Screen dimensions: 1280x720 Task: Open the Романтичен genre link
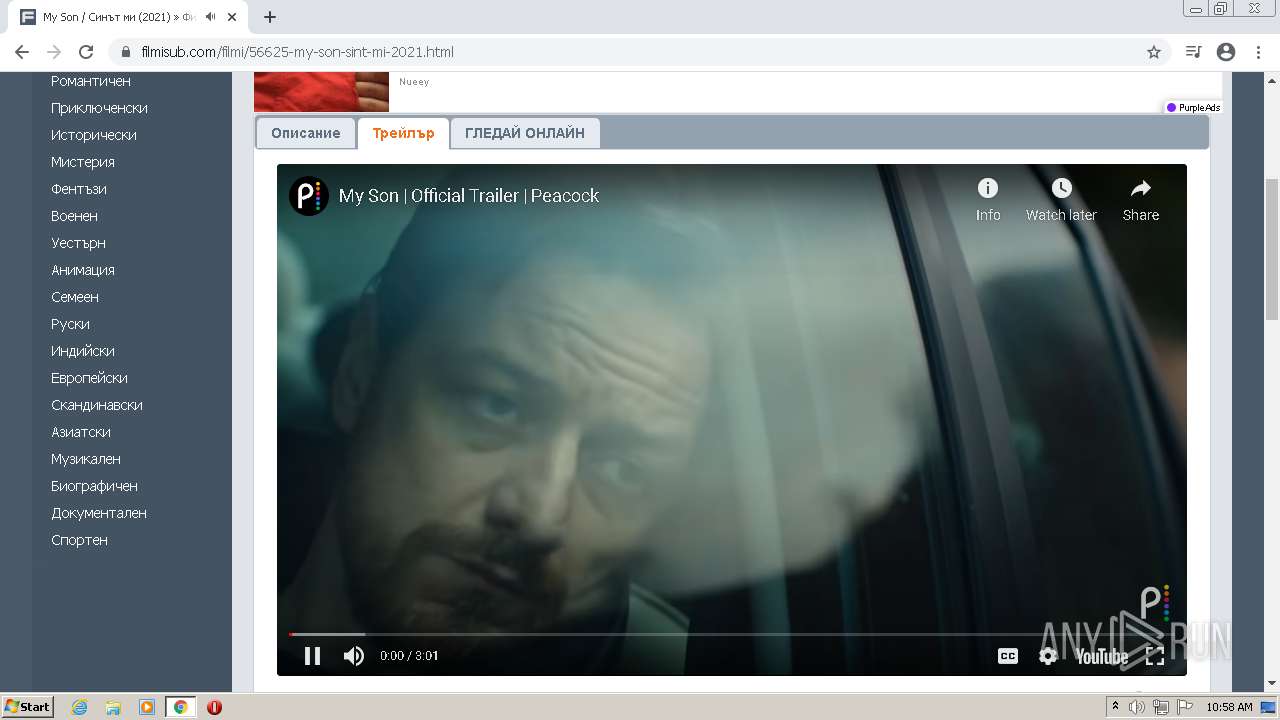point(91,81)
